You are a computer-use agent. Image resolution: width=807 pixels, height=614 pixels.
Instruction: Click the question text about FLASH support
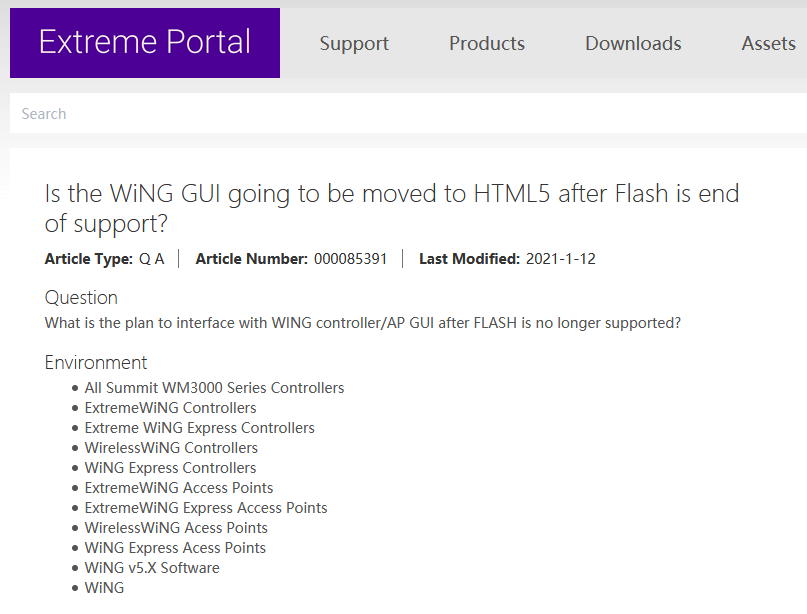coord(363,323)
